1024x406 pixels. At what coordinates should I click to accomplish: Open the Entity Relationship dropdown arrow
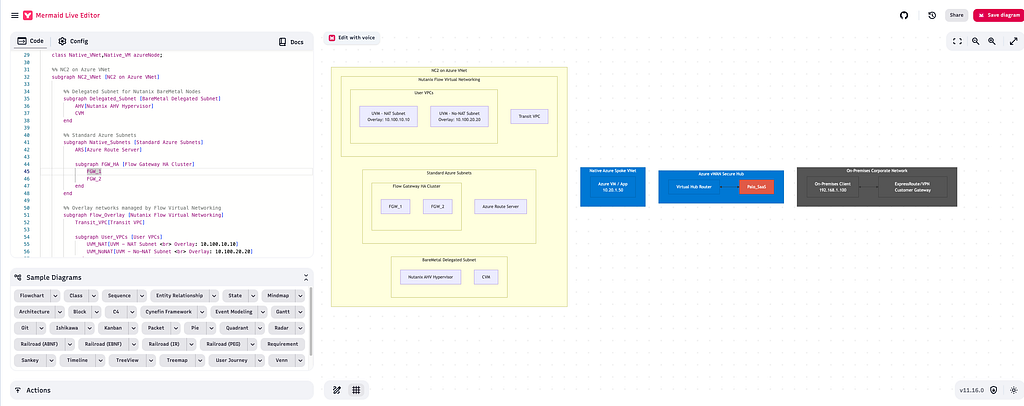click(x=212, y=296)
